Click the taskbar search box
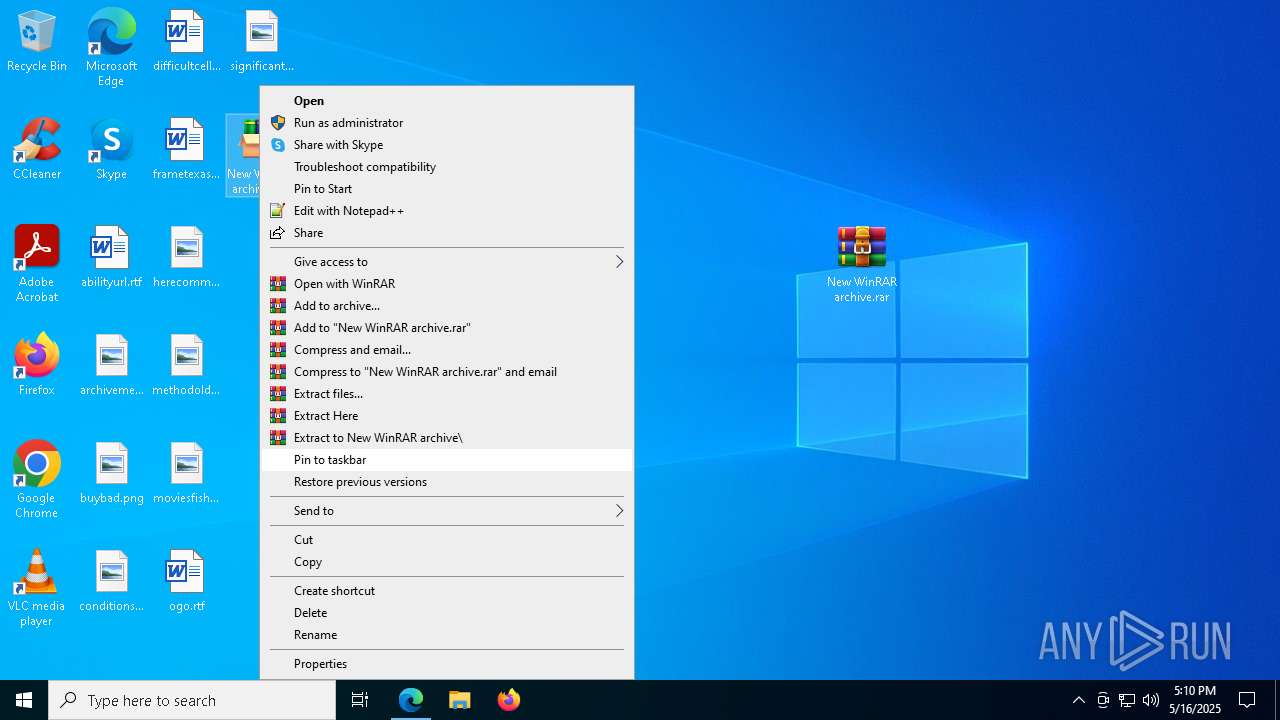1280x720 pixels. (192, 700)
